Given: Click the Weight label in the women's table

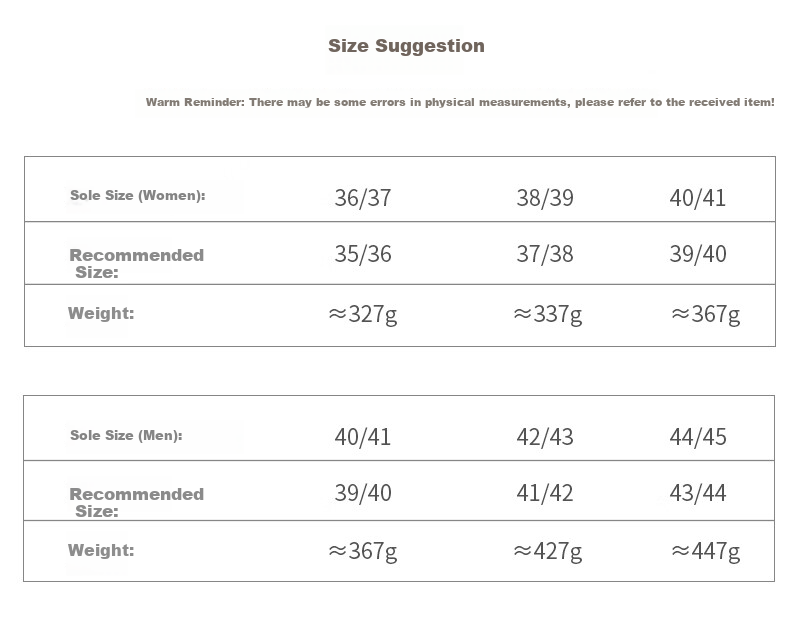Looking at the screenshot, I should tap(101, 313).
